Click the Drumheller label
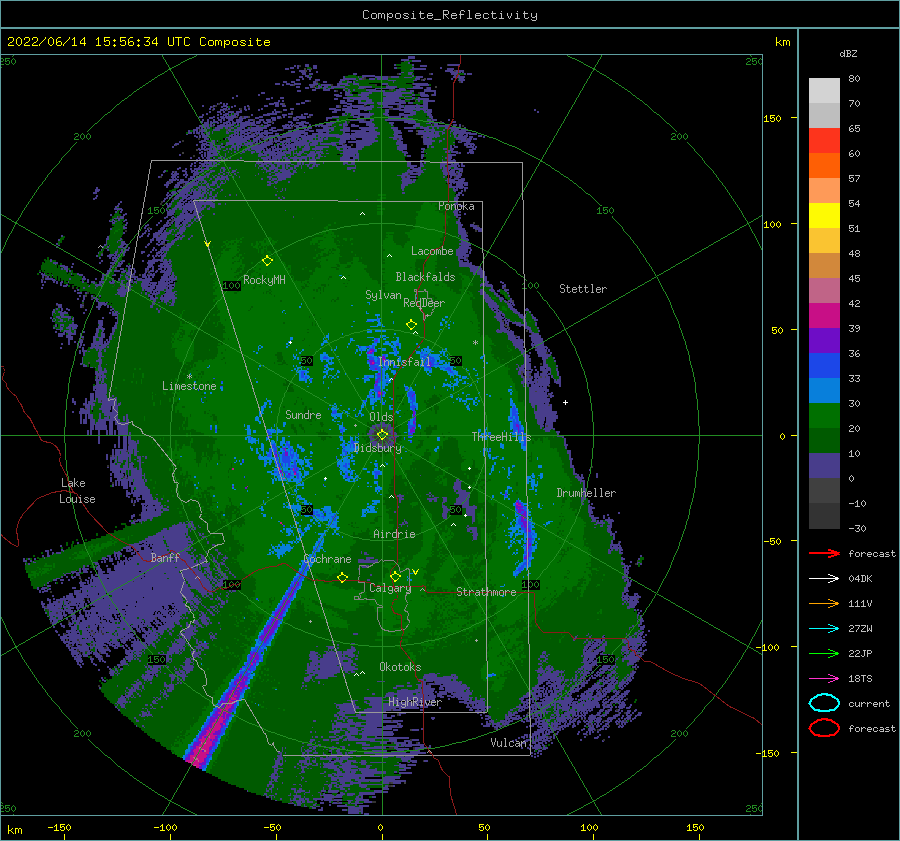900x841 pixels. point(586,493)
